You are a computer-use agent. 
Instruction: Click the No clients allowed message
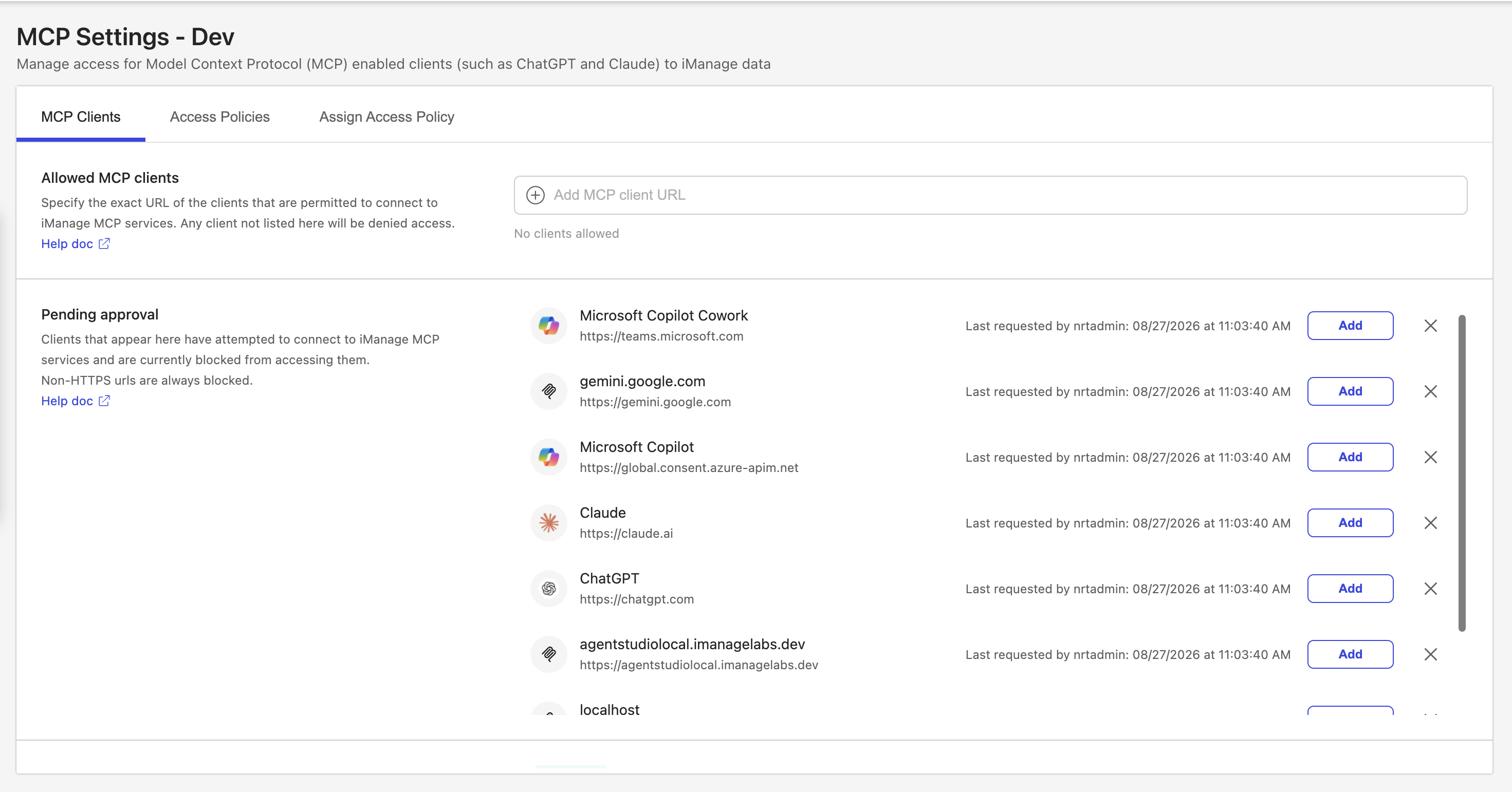click(566, 234)
